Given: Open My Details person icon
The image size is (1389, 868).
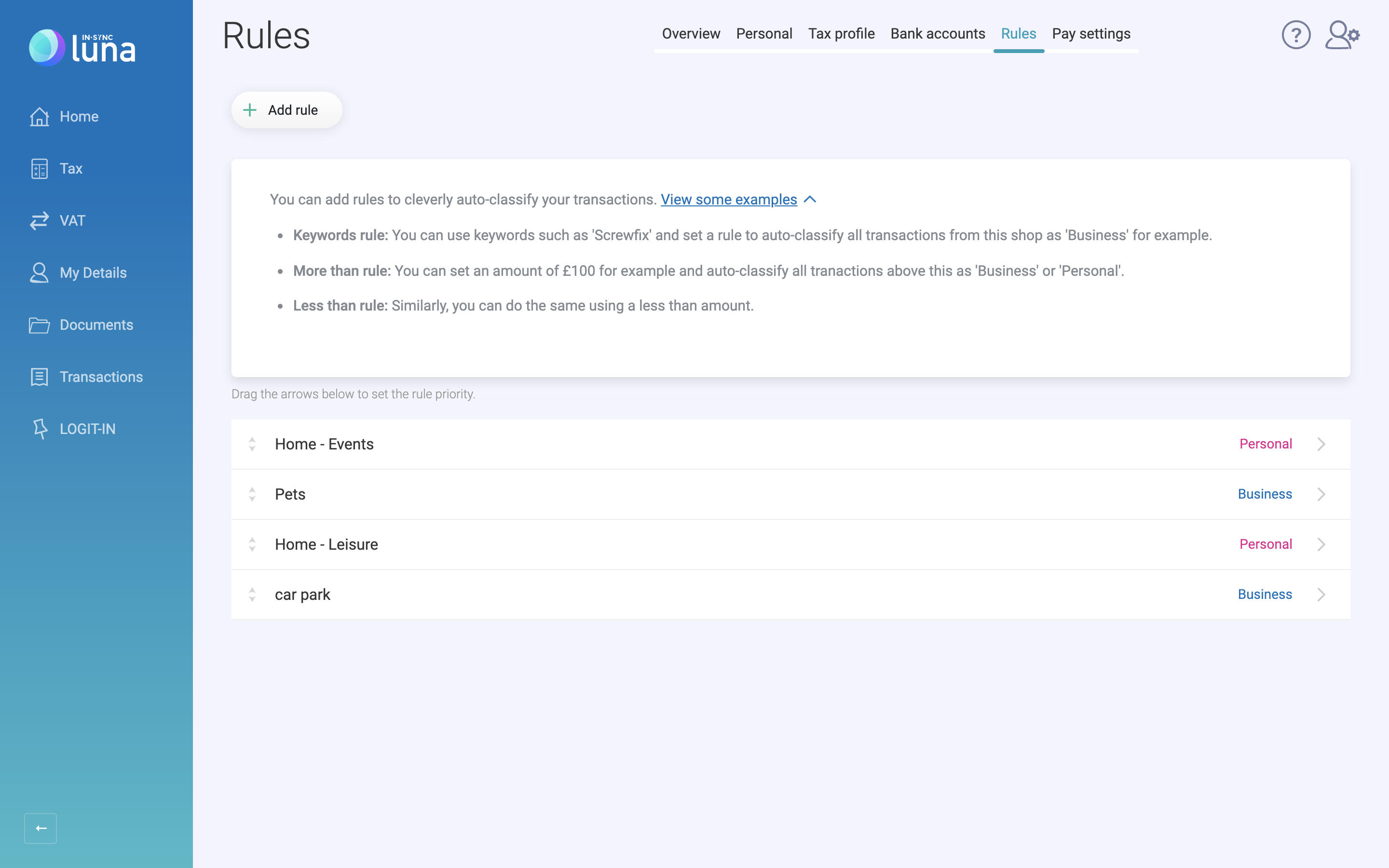Looking at the screenshot, I should coord(39,272).
